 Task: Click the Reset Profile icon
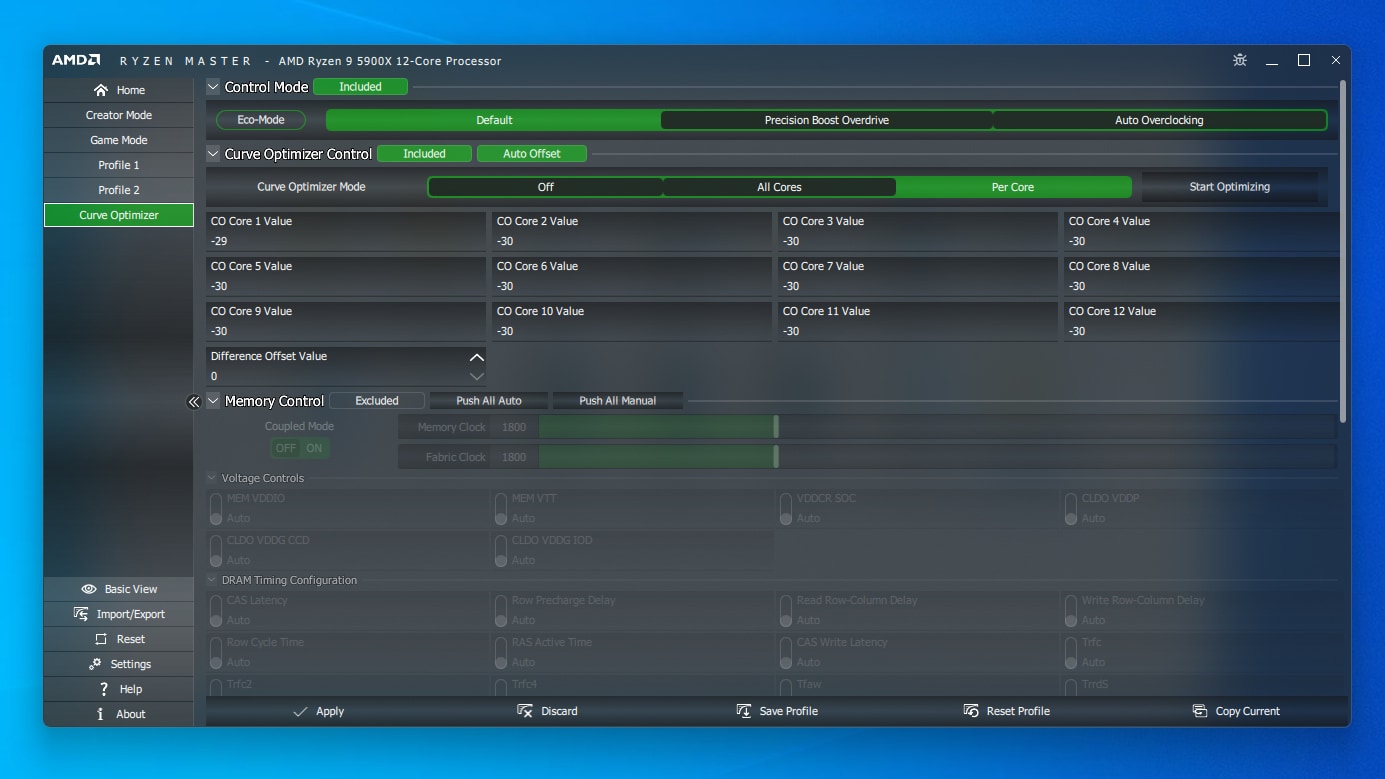(971, 711)
